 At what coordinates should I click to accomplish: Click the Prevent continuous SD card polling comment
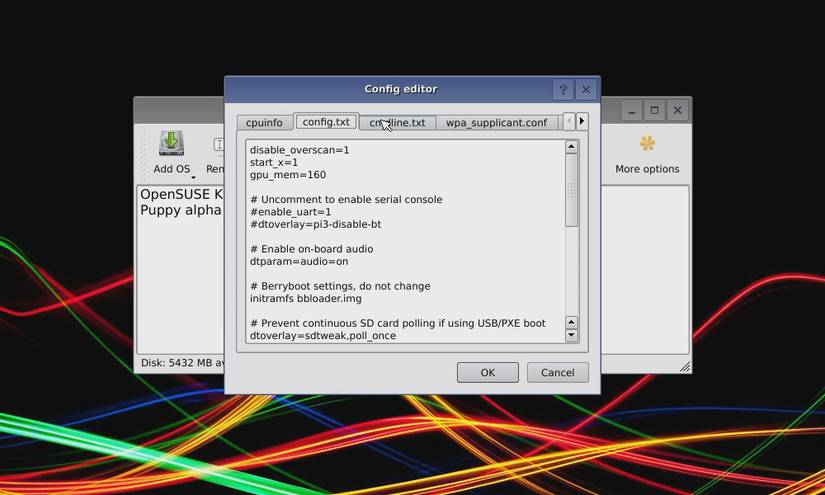click(398, 323)
